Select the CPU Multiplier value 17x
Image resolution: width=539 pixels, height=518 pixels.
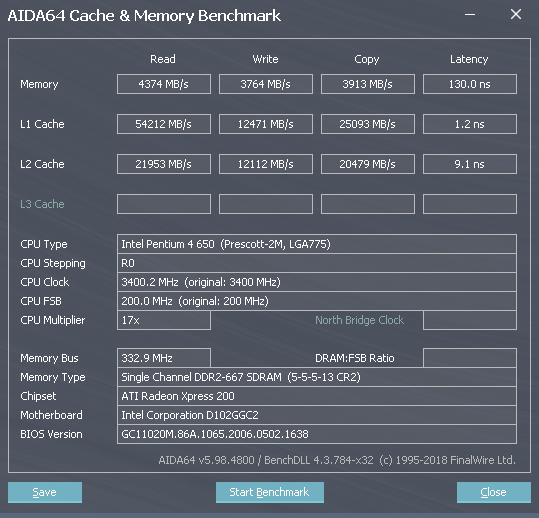(x=164, y=320)
